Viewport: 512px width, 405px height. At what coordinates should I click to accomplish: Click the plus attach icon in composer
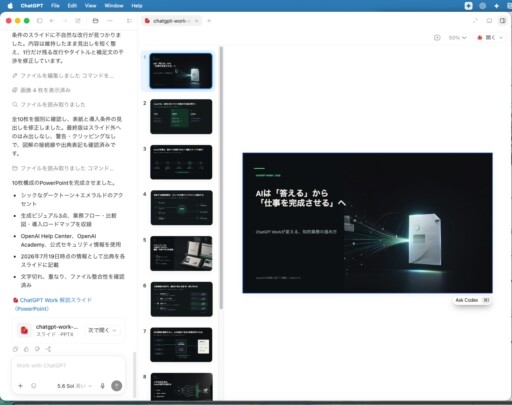pyautogui.click(x=20, y=386)
